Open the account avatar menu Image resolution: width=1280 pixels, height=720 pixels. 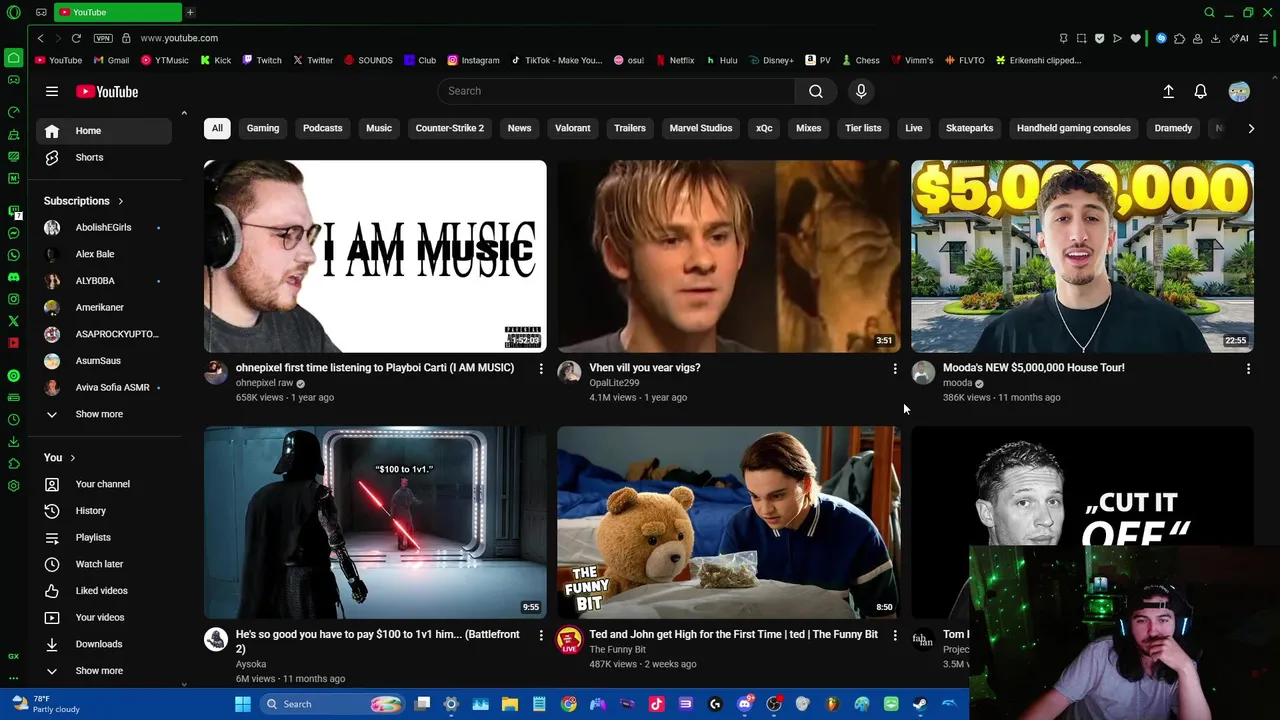1239,91
